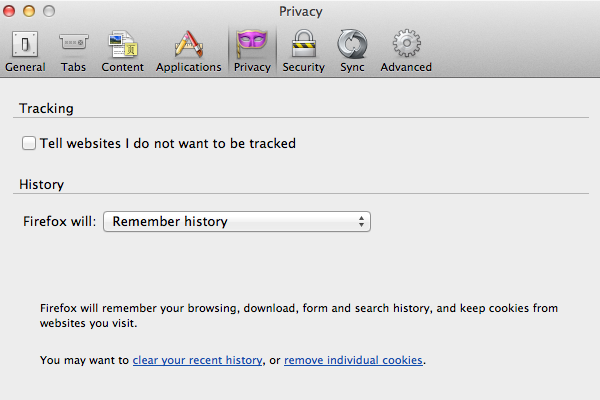Click the Sync tab label text
This screenshot has width=600, height=400.
click(352, 67)
